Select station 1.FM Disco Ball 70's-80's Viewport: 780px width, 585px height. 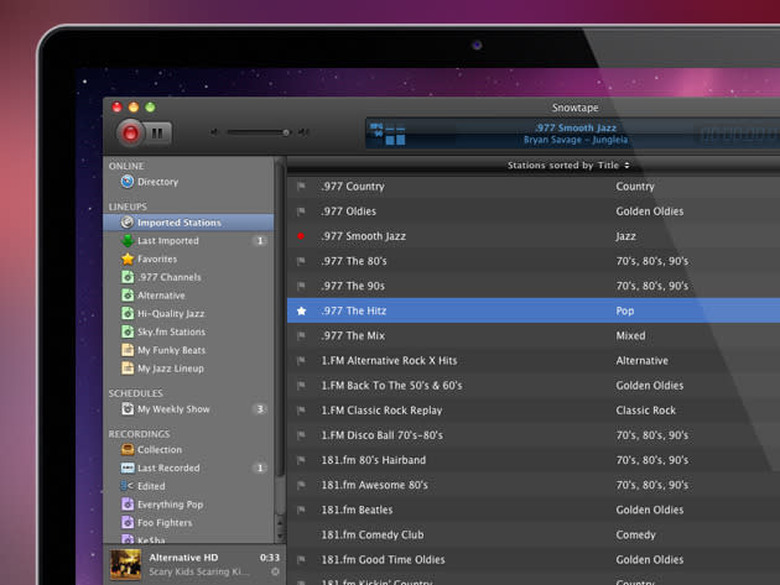[x=382, y=435]
